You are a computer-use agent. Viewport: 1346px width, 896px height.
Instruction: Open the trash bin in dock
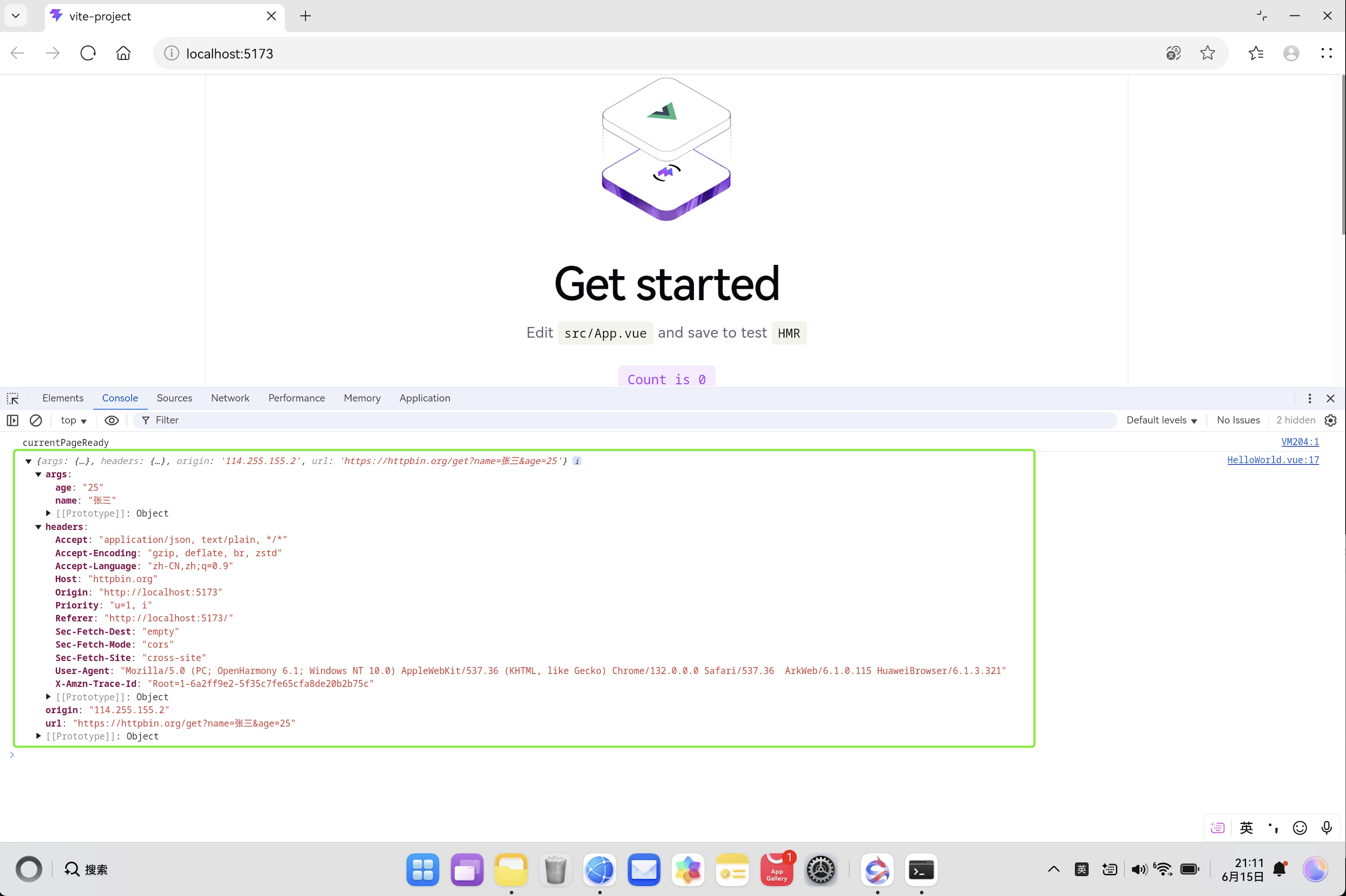pyautogui.click(x=556, y=870)
